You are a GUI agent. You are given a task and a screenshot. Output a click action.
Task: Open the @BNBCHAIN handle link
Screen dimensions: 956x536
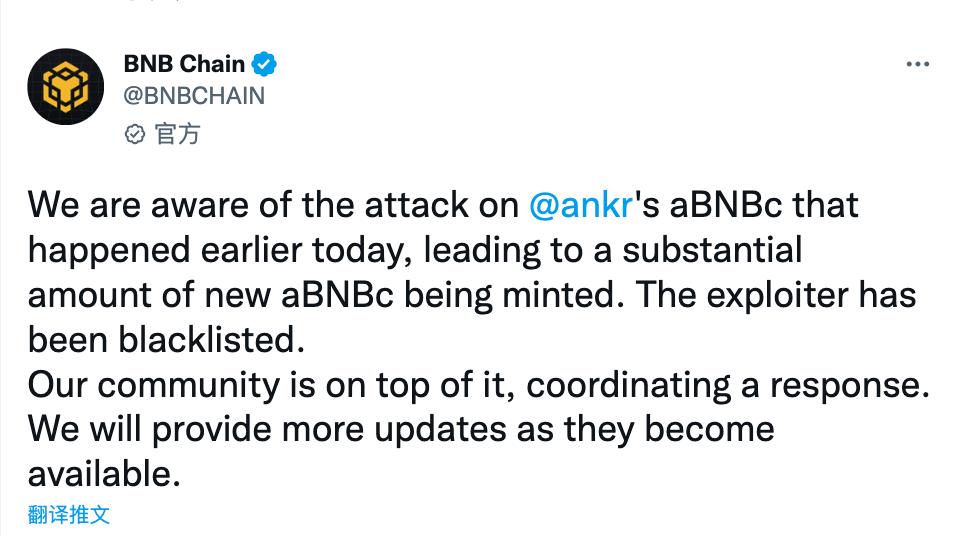(194, 96)
